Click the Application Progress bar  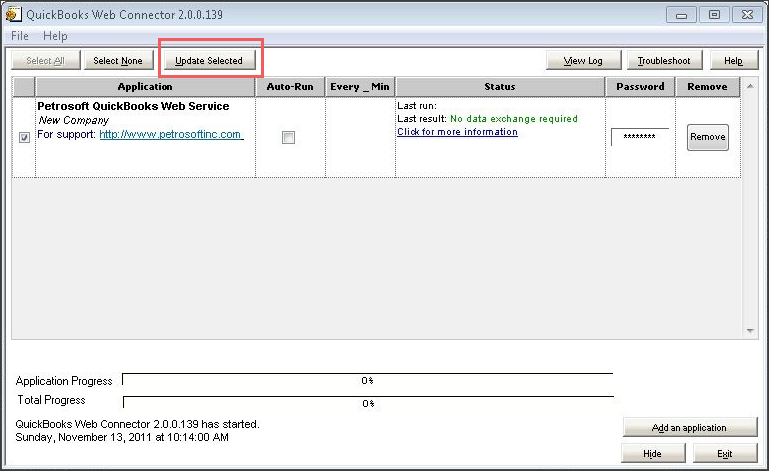coord(367,380)
